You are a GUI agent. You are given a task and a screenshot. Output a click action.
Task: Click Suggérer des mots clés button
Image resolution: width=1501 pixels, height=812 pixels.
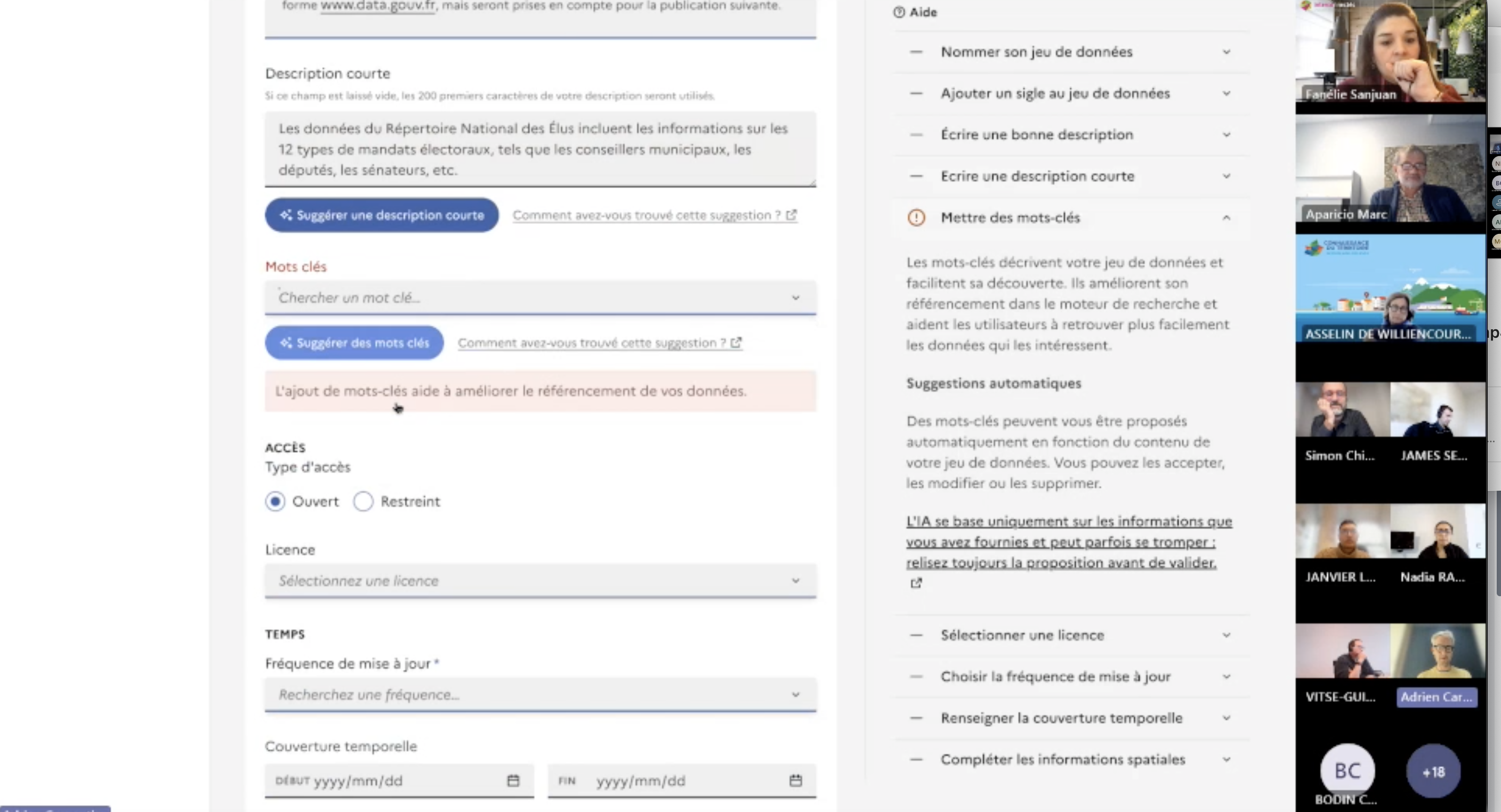click(x=354, y=343)
